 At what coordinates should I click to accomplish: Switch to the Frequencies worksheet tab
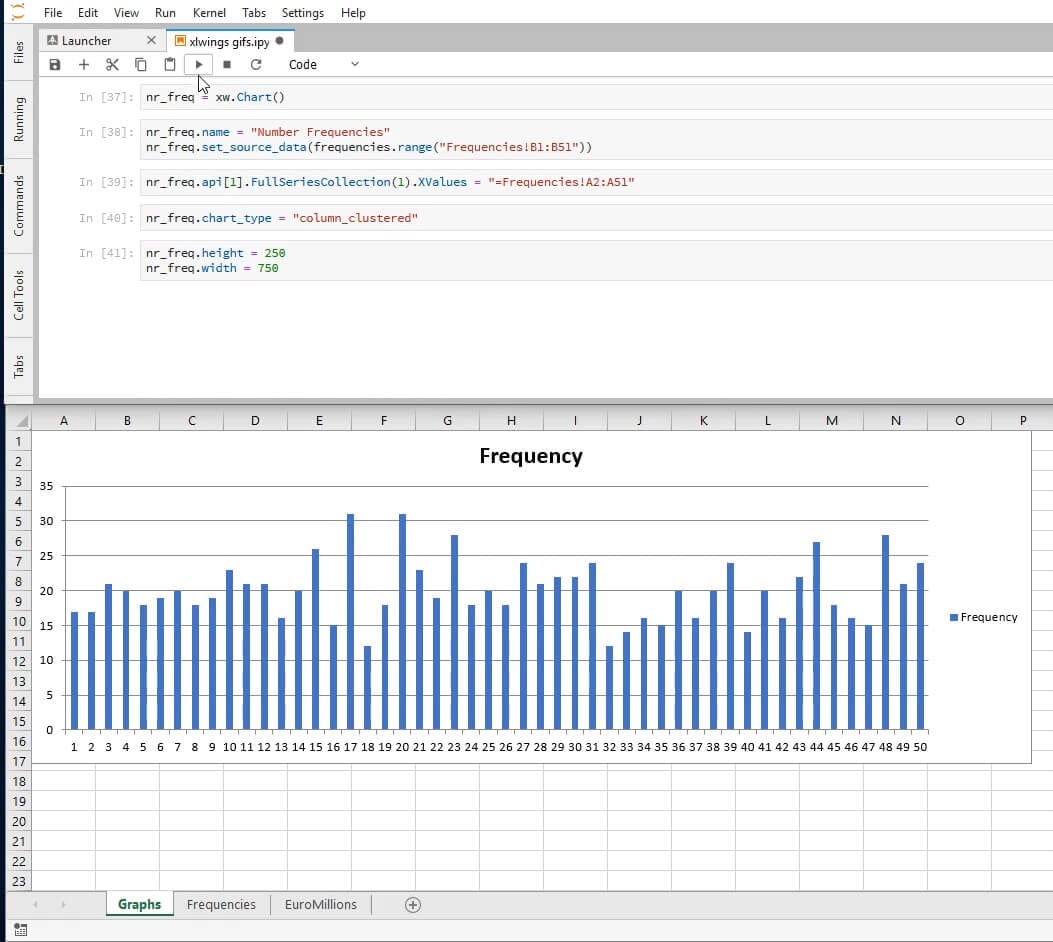(221, 904)
